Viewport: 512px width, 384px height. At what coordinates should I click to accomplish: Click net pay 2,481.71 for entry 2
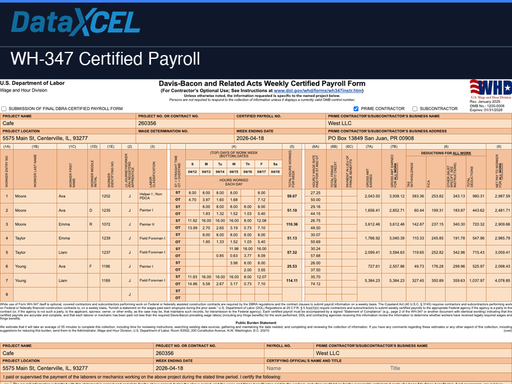tap(499, 210)
